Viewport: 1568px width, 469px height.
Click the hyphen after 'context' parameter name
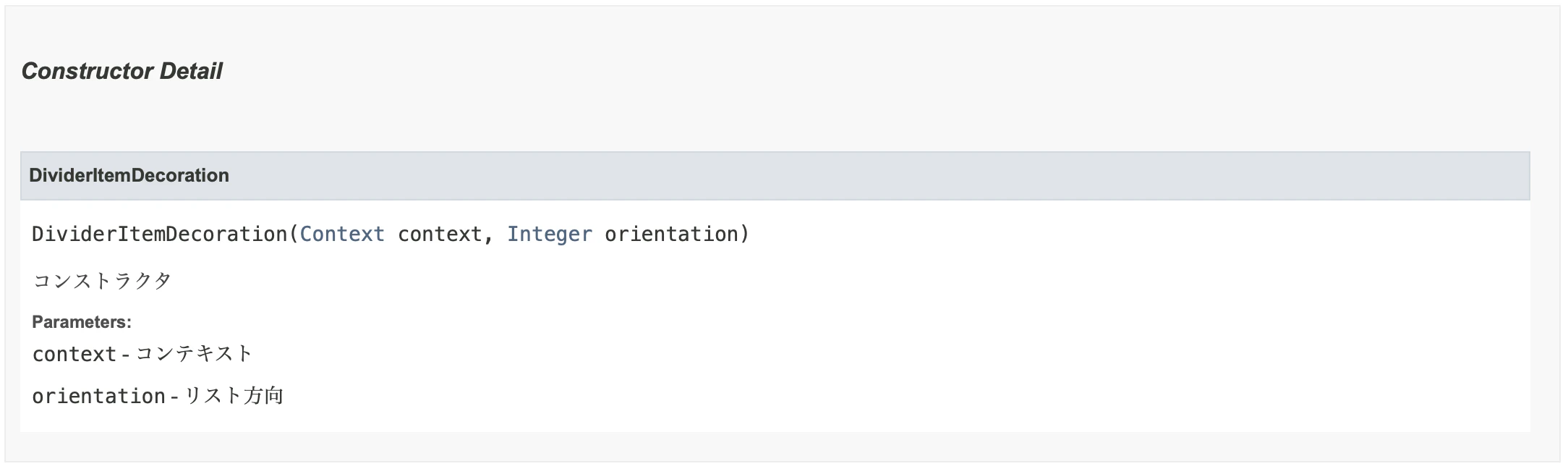point(125,355)
